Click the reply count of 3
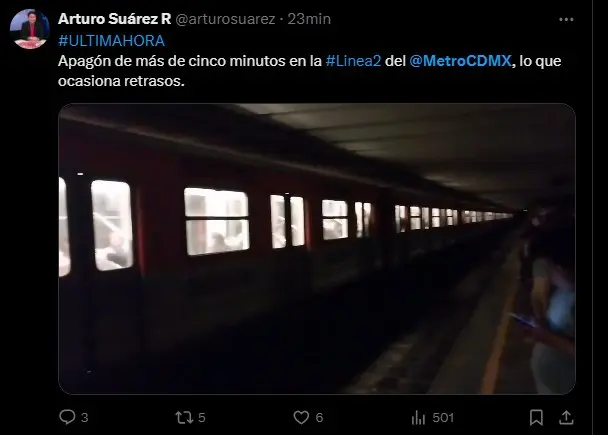 pos(85,418)
